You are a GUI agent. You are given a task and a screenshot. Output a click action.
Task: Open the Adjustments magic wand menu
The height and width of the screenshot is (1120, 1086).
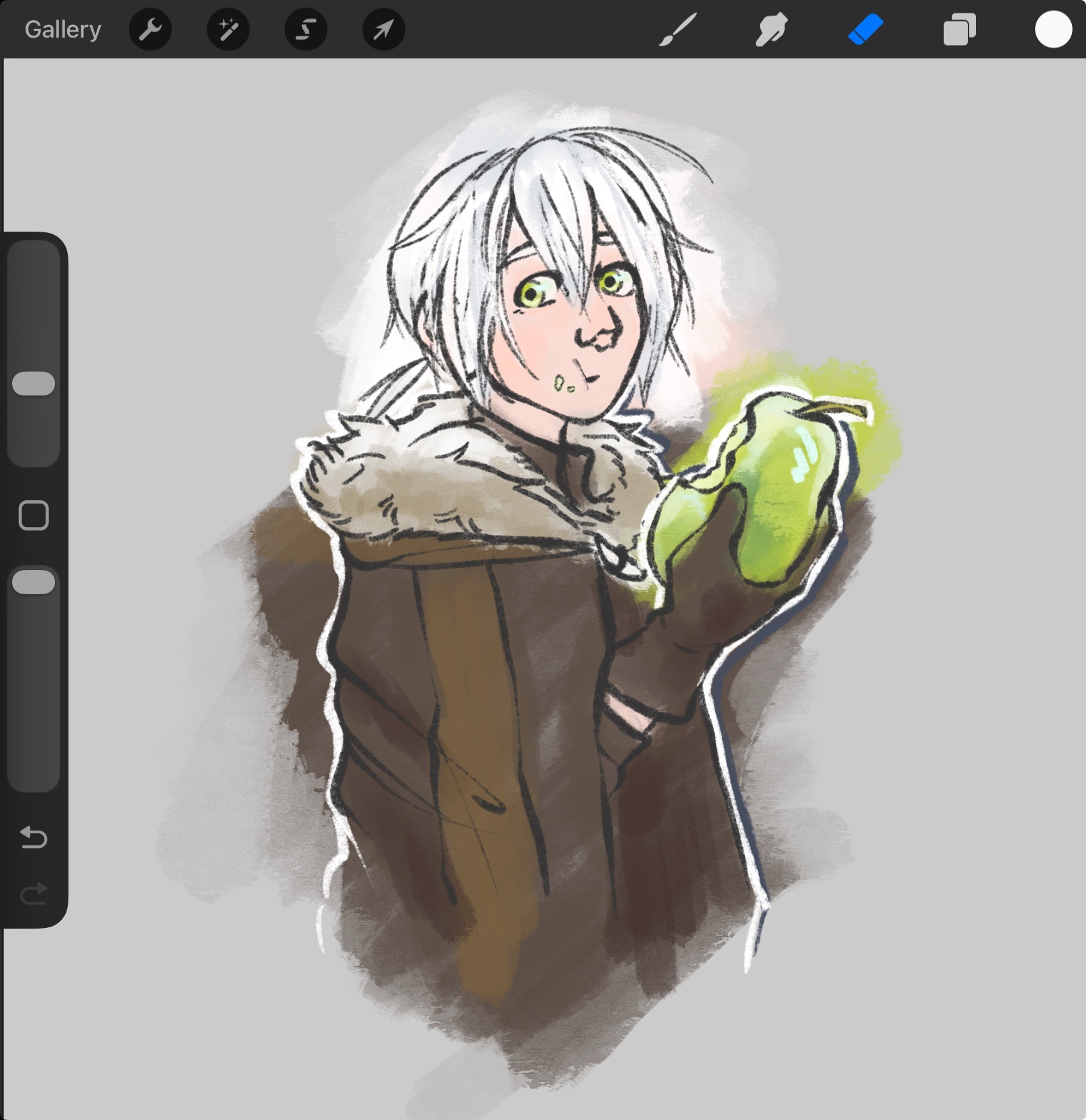click(x=228, y=30)
